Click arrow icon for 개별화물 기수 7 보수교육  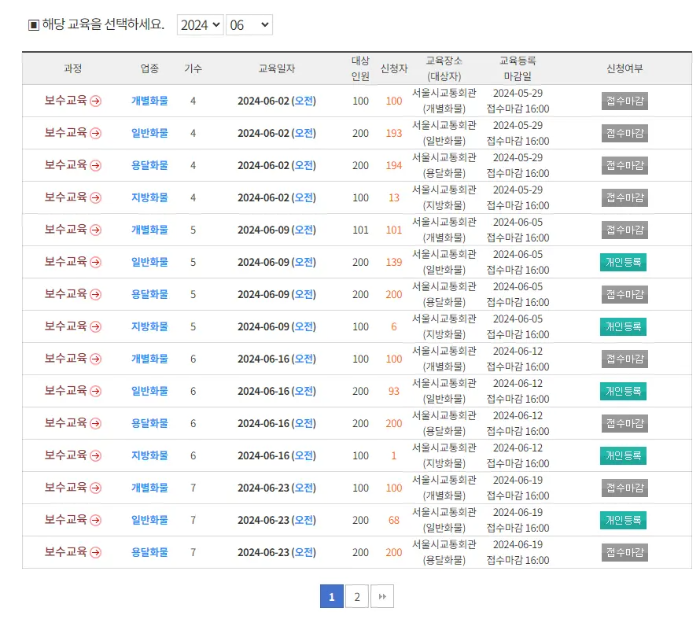coord(96,488)
